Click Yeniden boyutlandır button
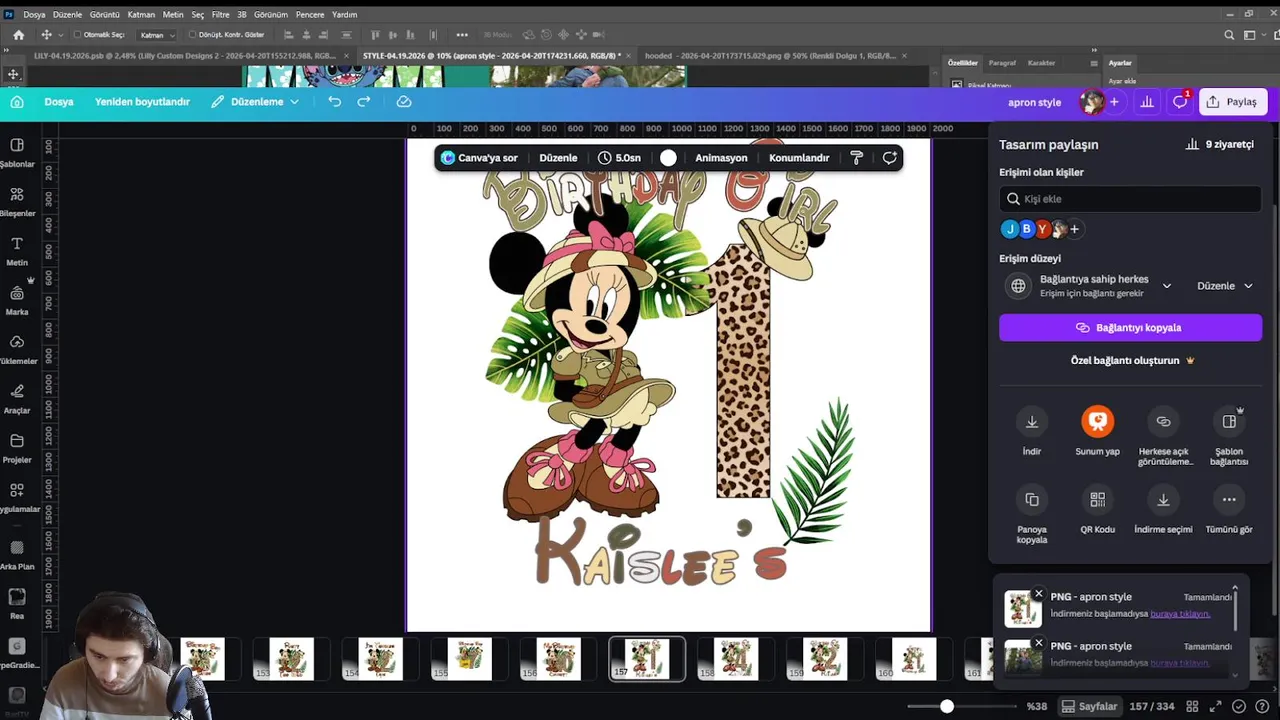Image resolution: width=1280 pixels, height=720 pixels. click(142, 102)
